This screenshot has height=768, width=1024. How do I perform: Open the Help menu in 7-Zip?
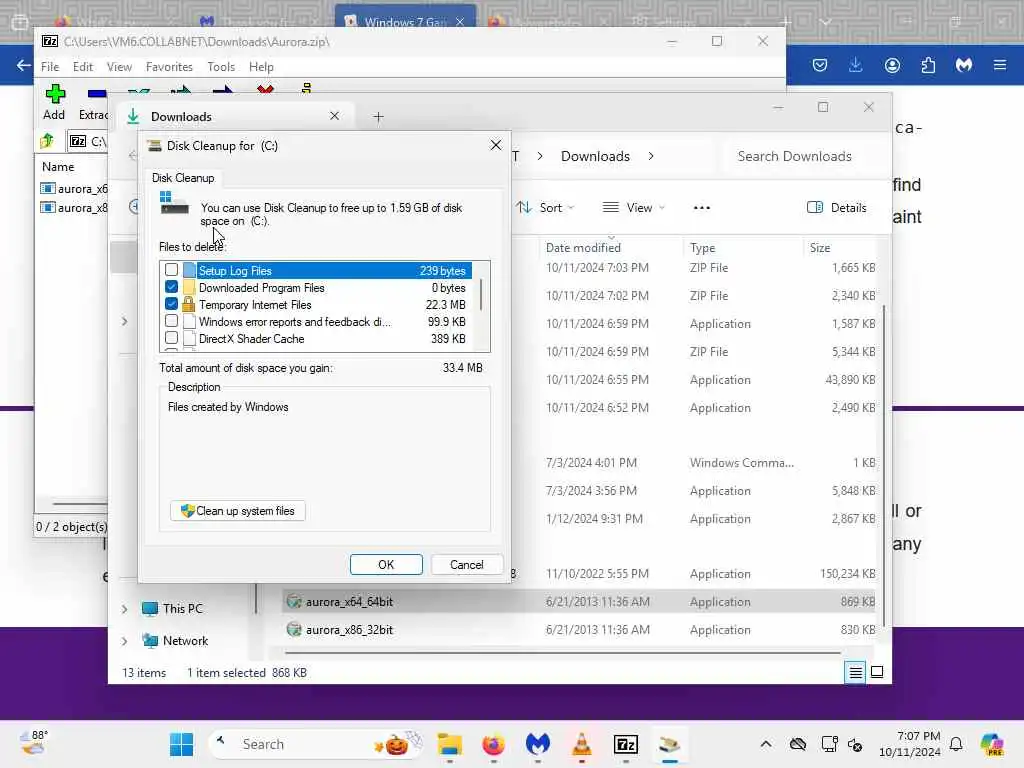[261, 67]
